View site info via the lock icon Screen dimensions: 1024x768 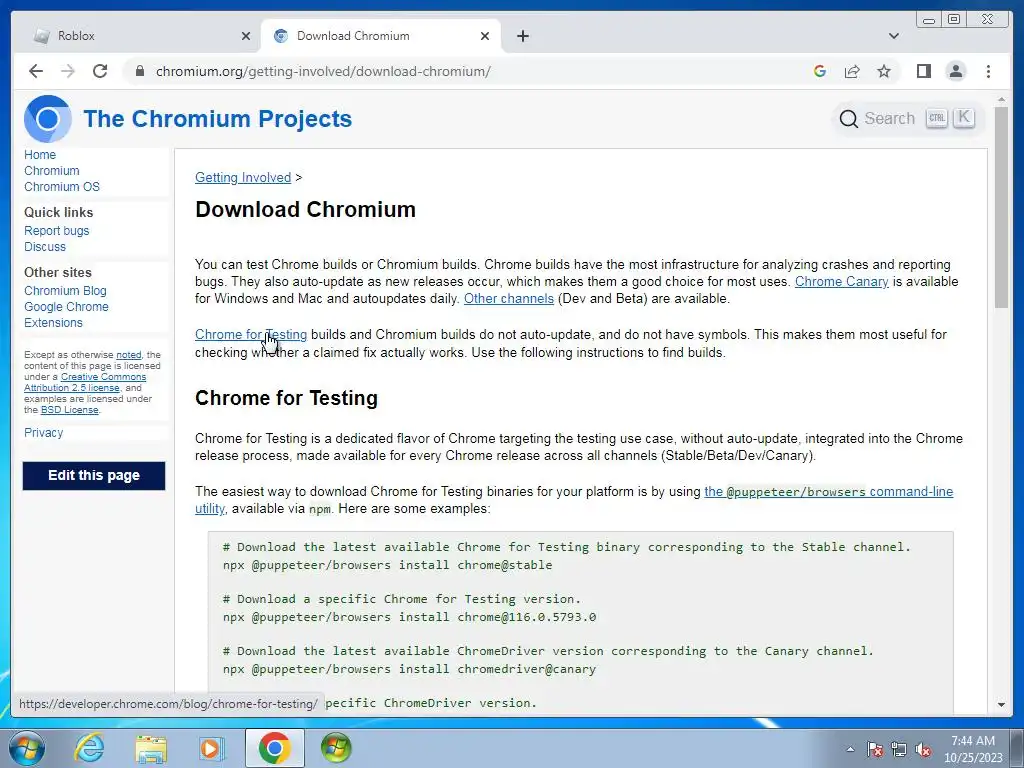pos(139,71)
